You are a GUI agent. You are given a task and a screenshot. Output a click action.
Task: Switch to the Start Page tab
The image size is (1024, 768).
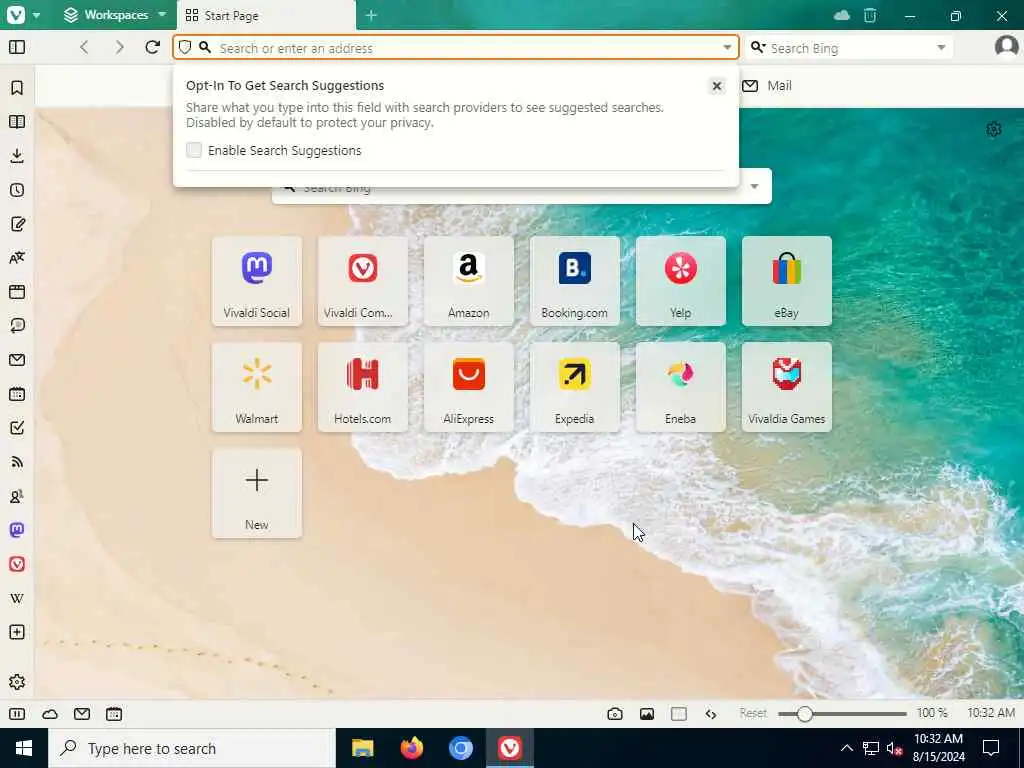266,15
